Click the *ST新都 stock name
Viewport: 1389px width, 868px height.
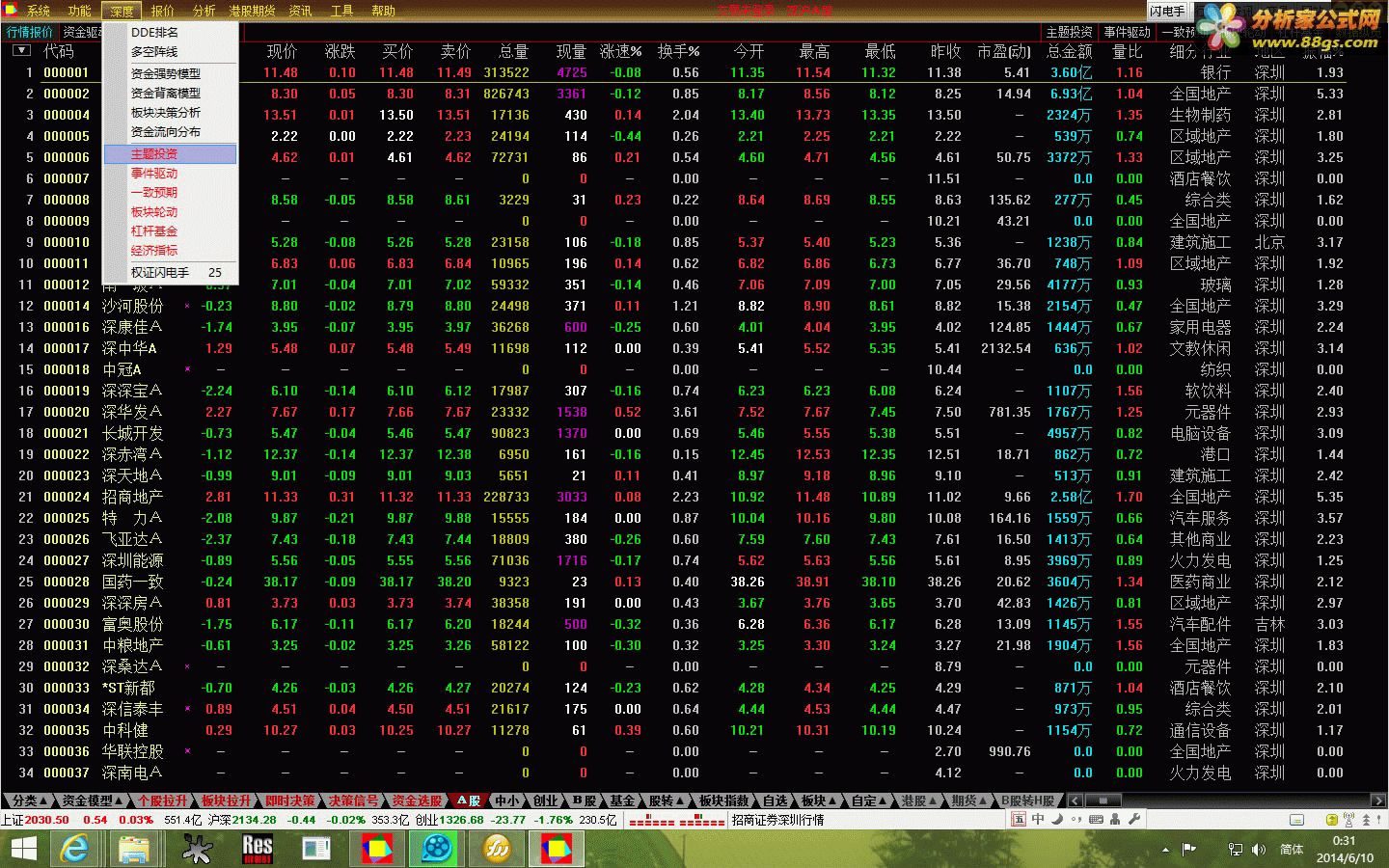tap(128, 688)
